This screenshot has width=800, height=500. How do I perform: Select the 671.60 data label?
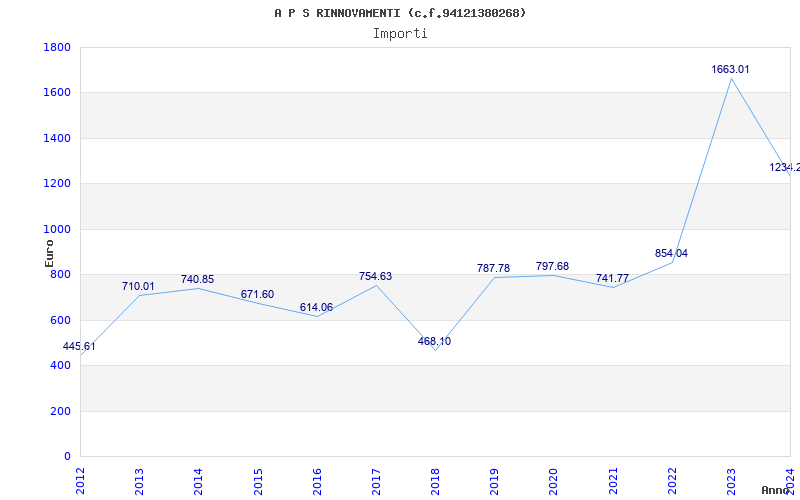pyautogui.click(x=257, y=295)
